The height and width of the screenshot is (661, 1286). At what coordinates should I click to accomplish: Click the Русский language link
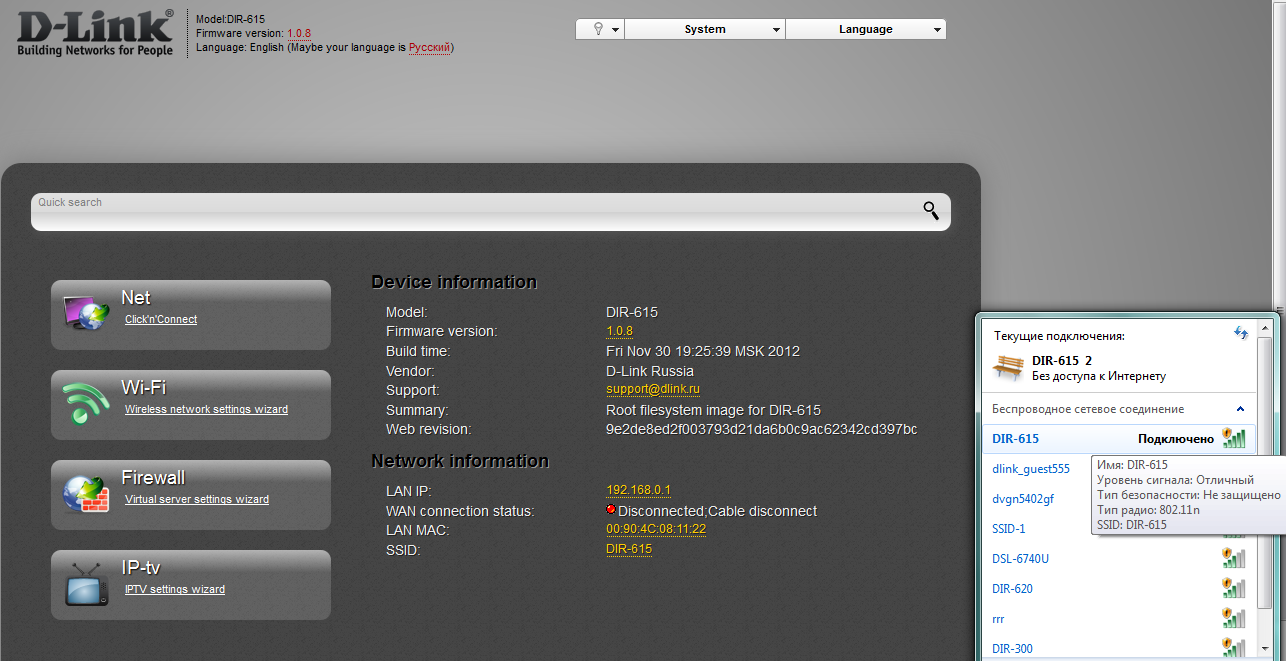tap(430, 47)
